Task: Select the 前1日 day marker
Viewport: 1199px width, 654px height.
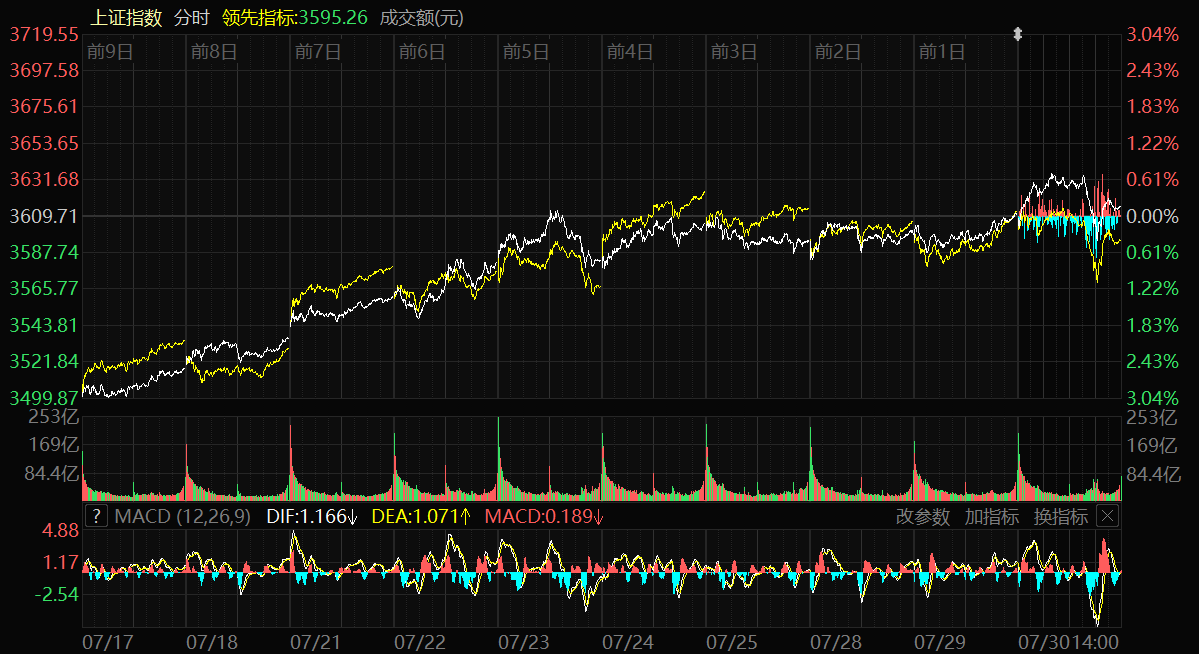Action: point(942,52)
